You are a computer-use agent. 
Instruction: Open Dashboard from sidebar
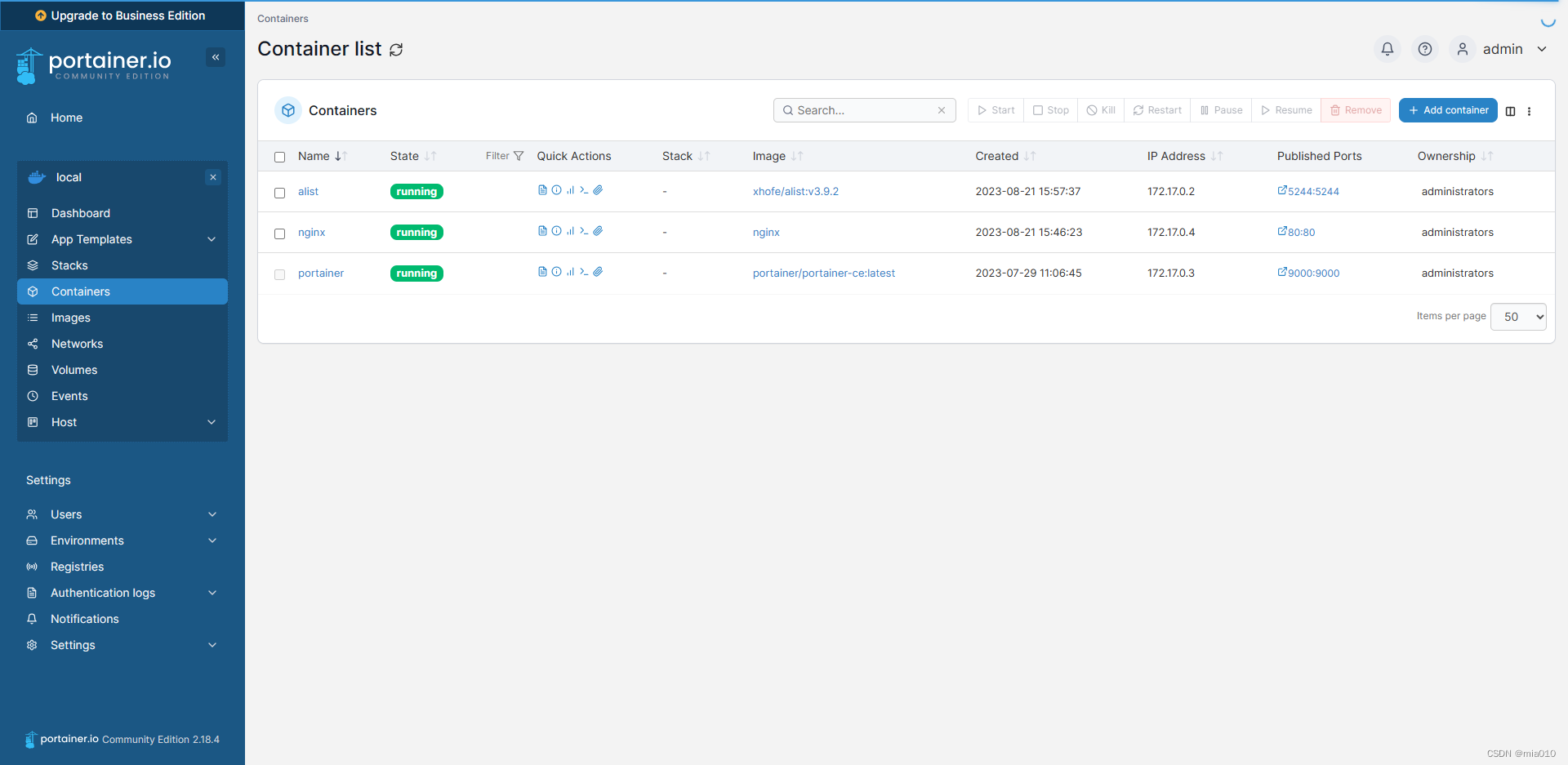(122, 213)
